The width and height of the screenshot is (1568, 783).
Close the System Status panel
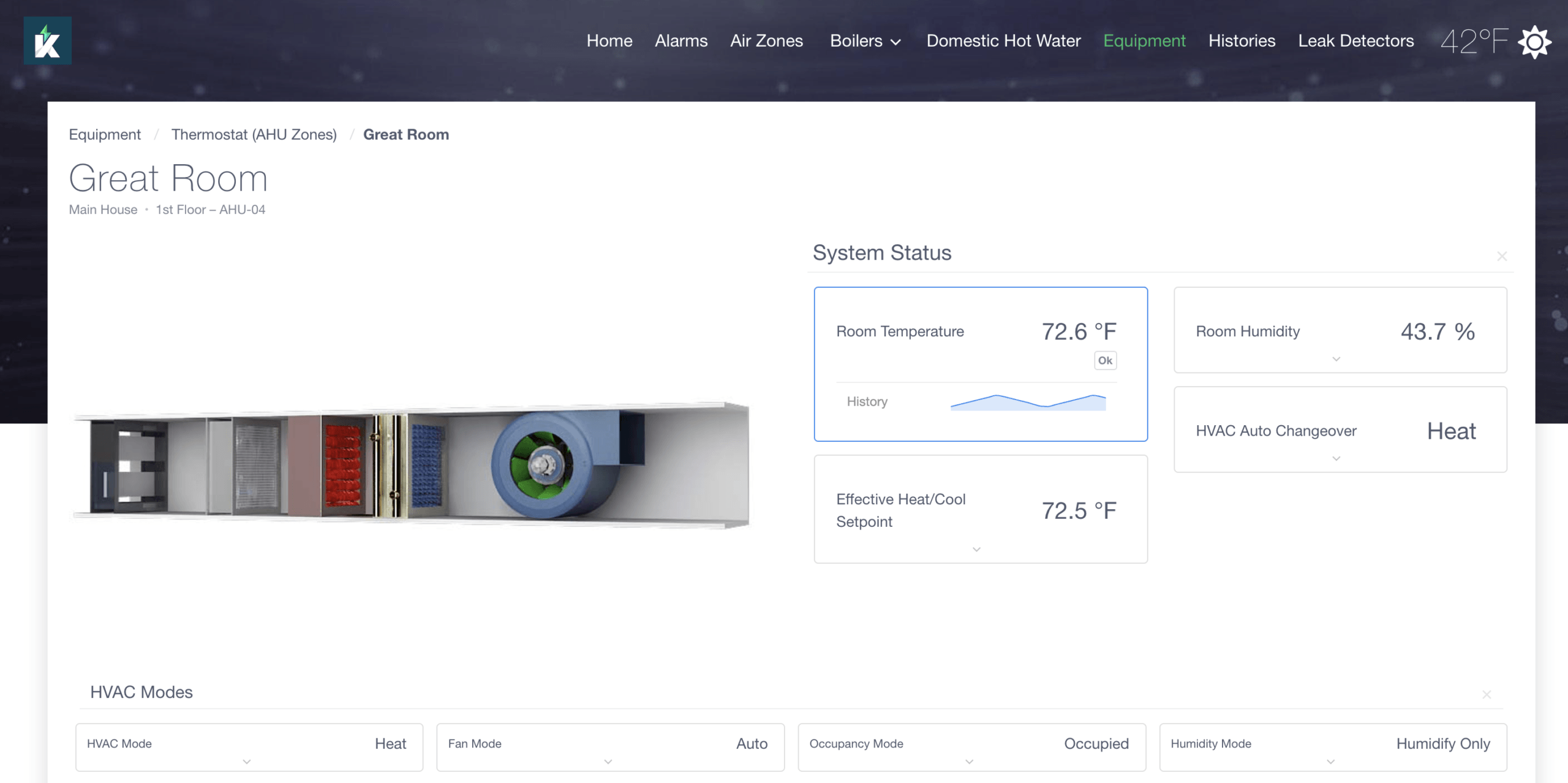[1501, 256]
